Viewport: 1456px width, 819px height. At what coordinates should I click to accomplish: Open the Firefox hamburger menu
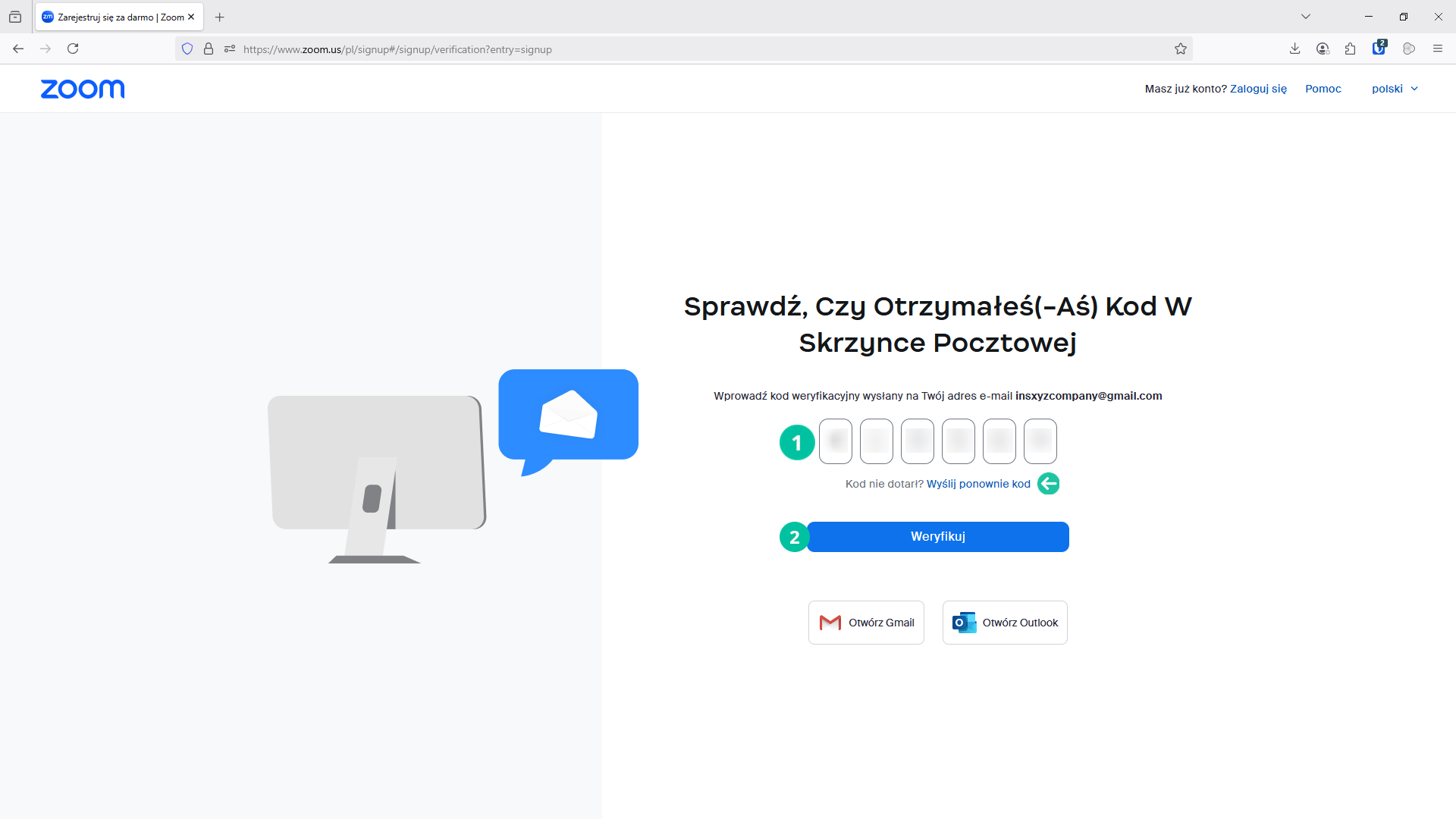tap(1437, 49)
